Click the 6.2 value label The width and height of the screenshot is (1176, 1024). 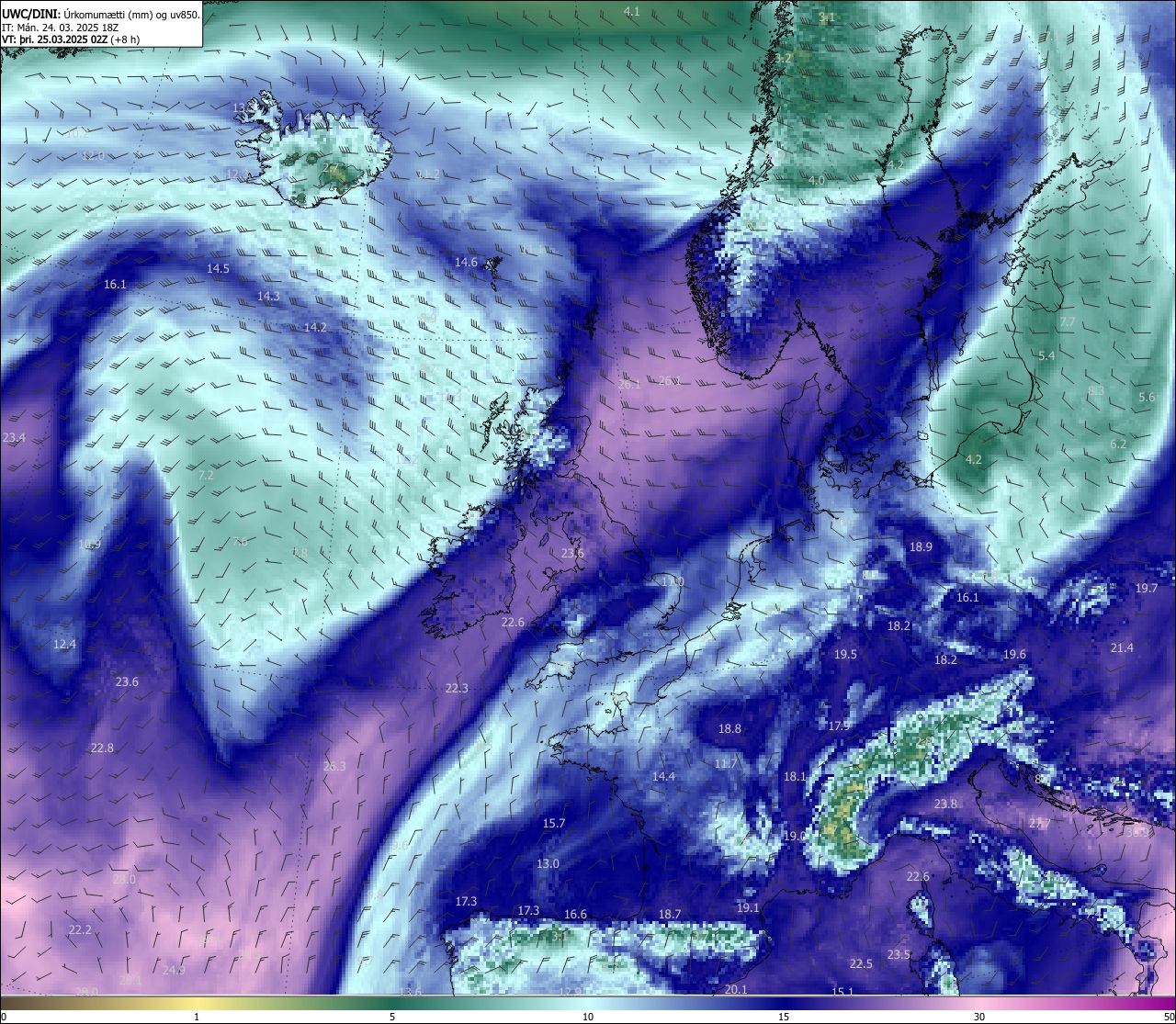point(1118,444)
